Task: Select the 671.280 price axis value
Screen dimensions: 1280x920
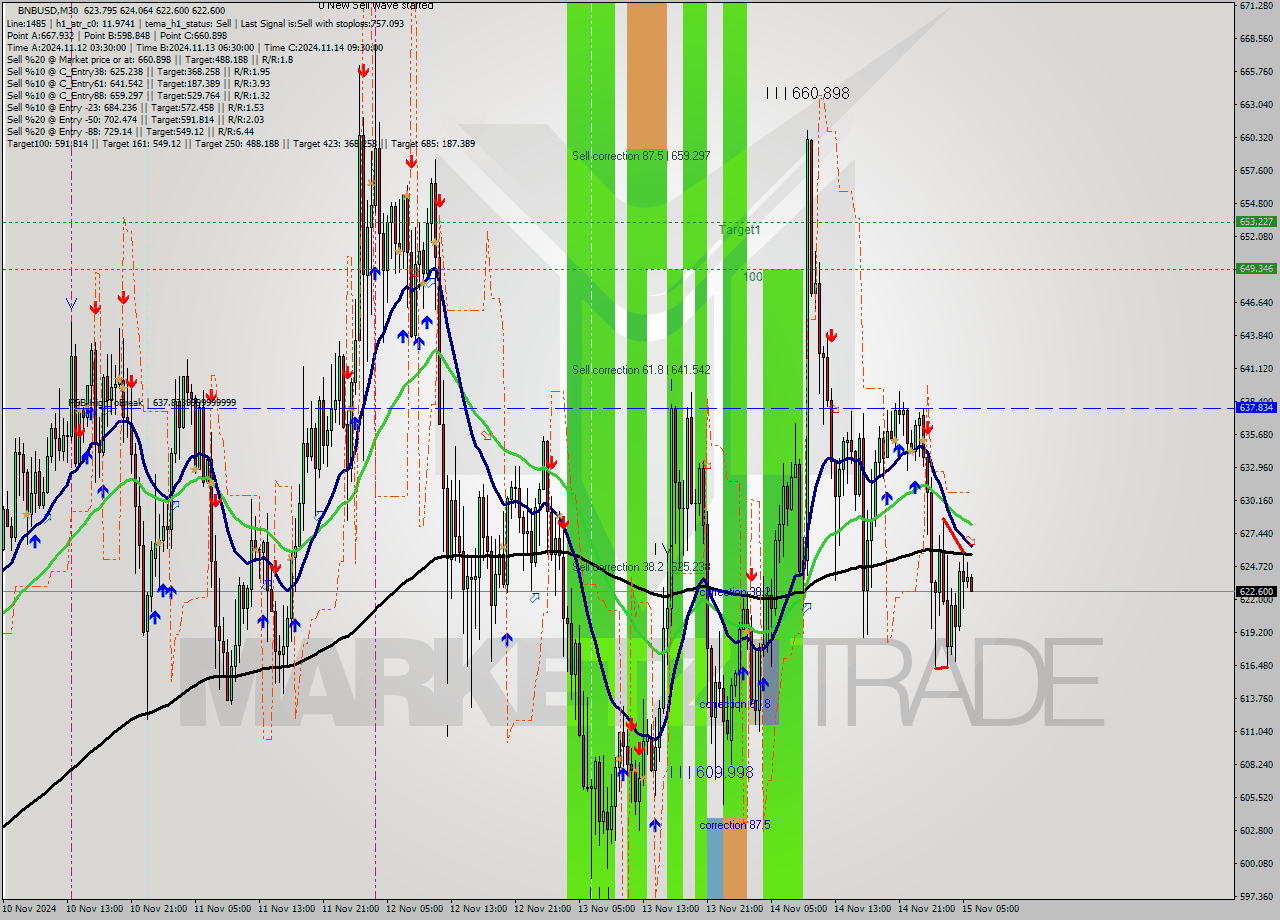Action: click(1256, 6)
